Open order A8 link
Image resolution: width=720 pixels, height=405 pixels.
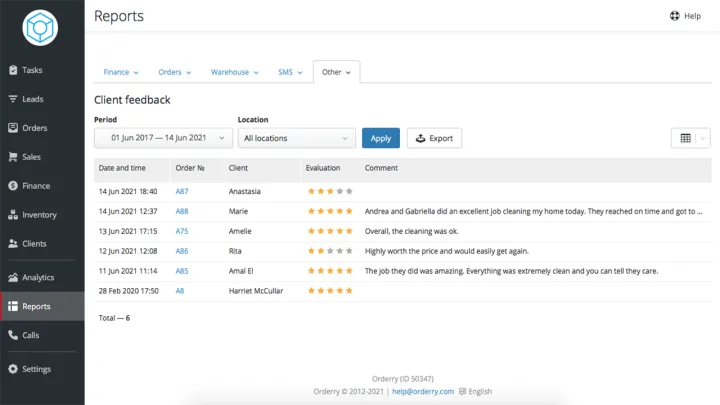[180, 291]
